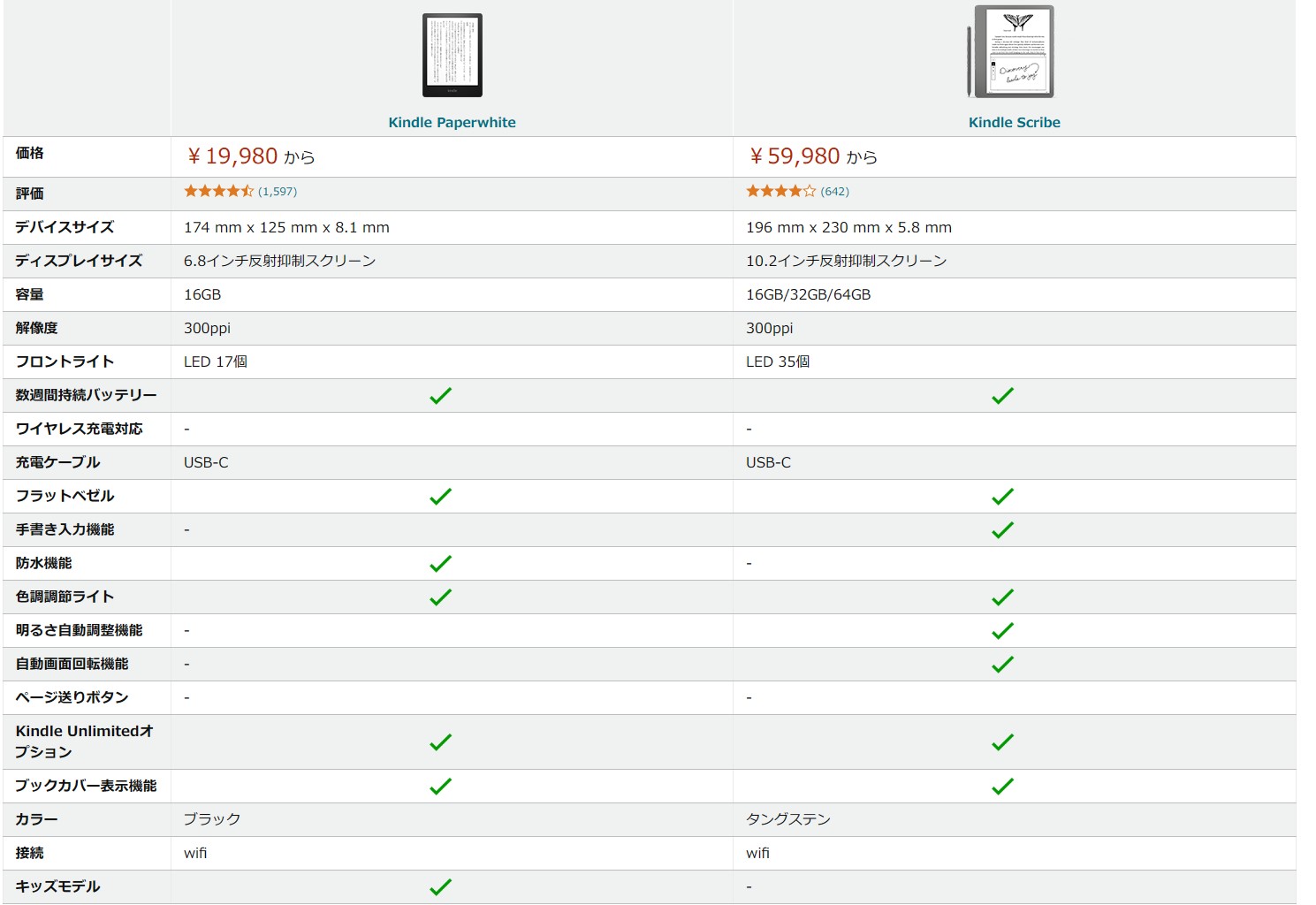
Task: Click Paperwhite checkmark for 色調調節ライト
Action: click(440, 597)
